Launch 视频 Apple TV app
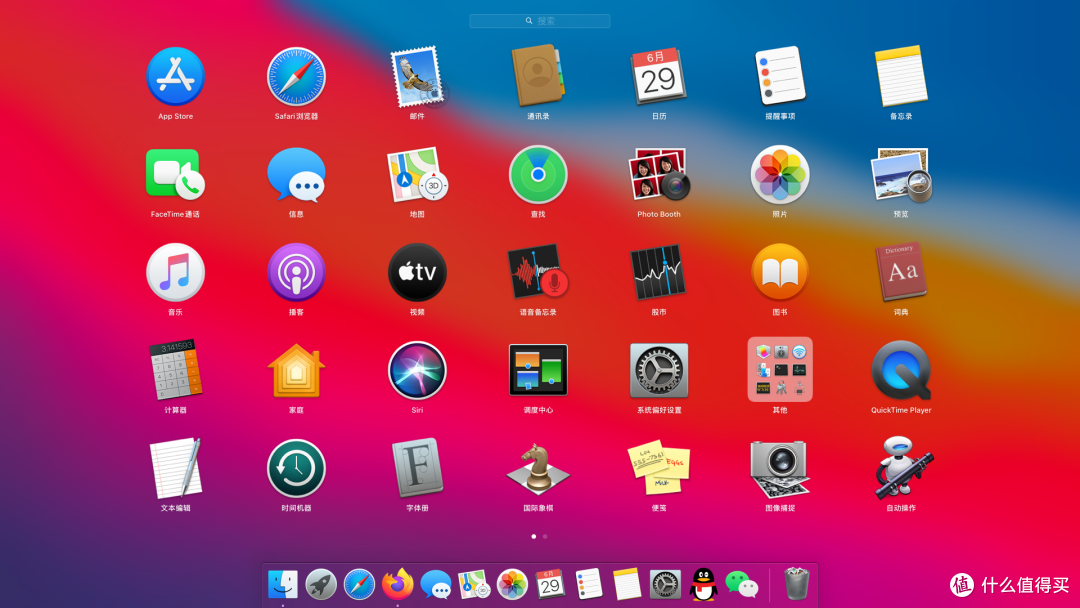Viewport: 1080px width, 608px height. click(417, 273)
